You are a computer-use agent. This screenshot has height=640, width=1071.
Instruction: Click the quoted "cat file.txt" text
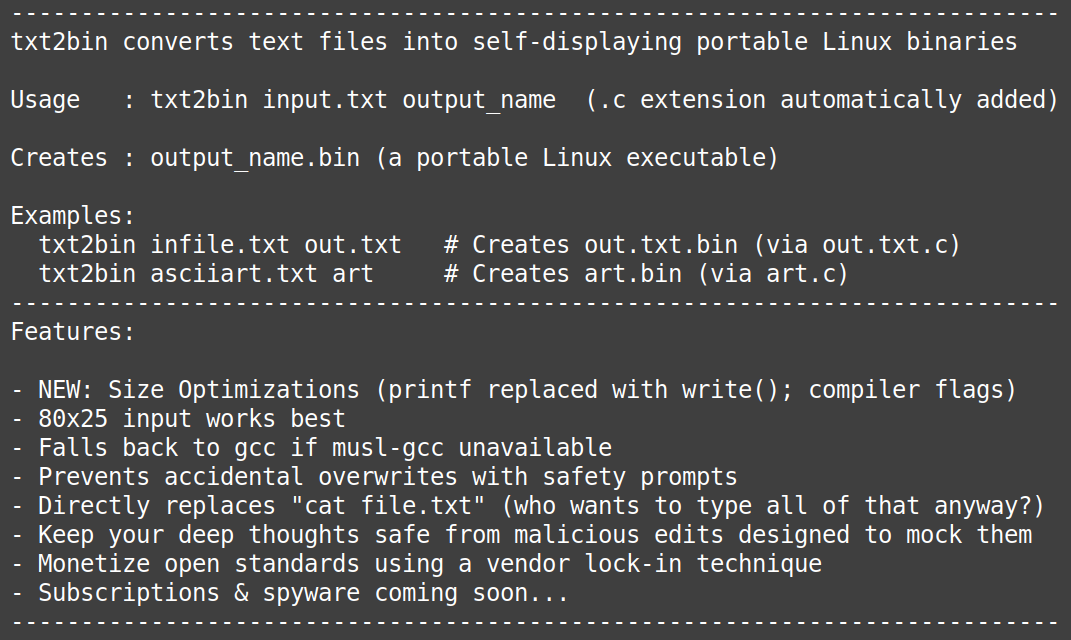pos(388,506)
